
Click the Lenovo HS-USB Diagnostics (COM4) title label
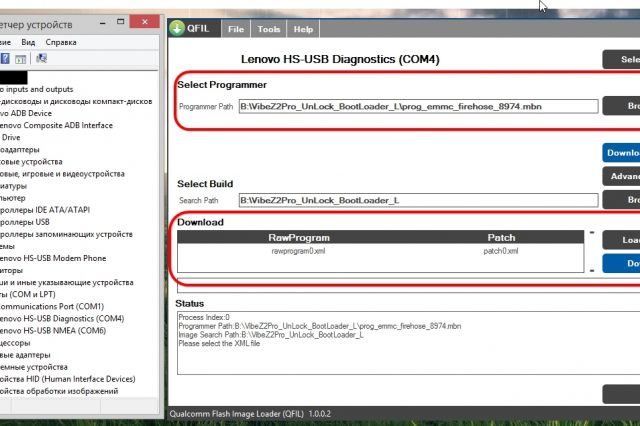point(340,59)
